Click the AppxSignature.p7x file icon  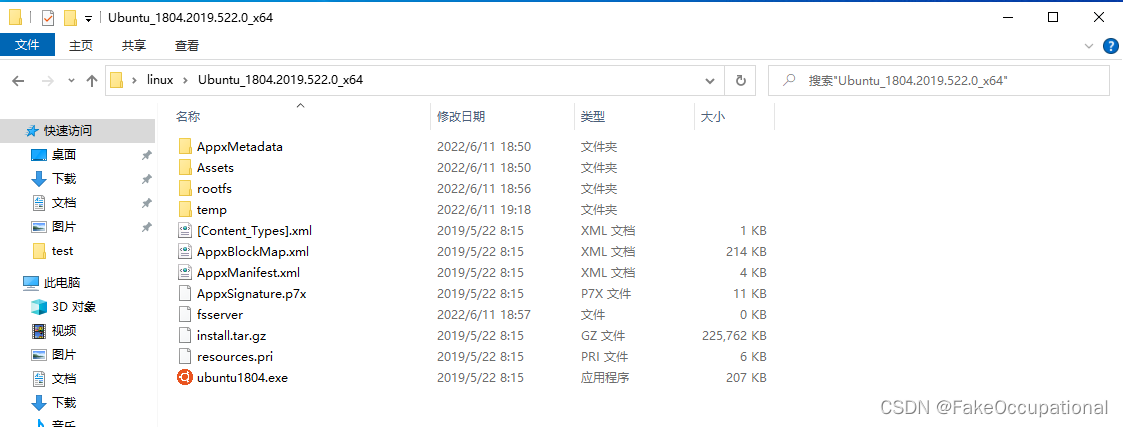[185, 294]
